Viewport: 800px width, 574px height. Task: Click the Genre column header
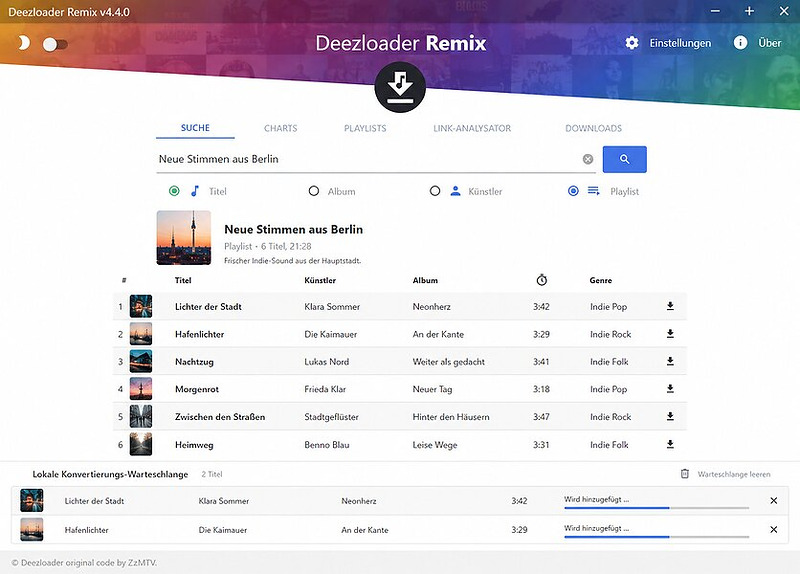pos(601,280)
